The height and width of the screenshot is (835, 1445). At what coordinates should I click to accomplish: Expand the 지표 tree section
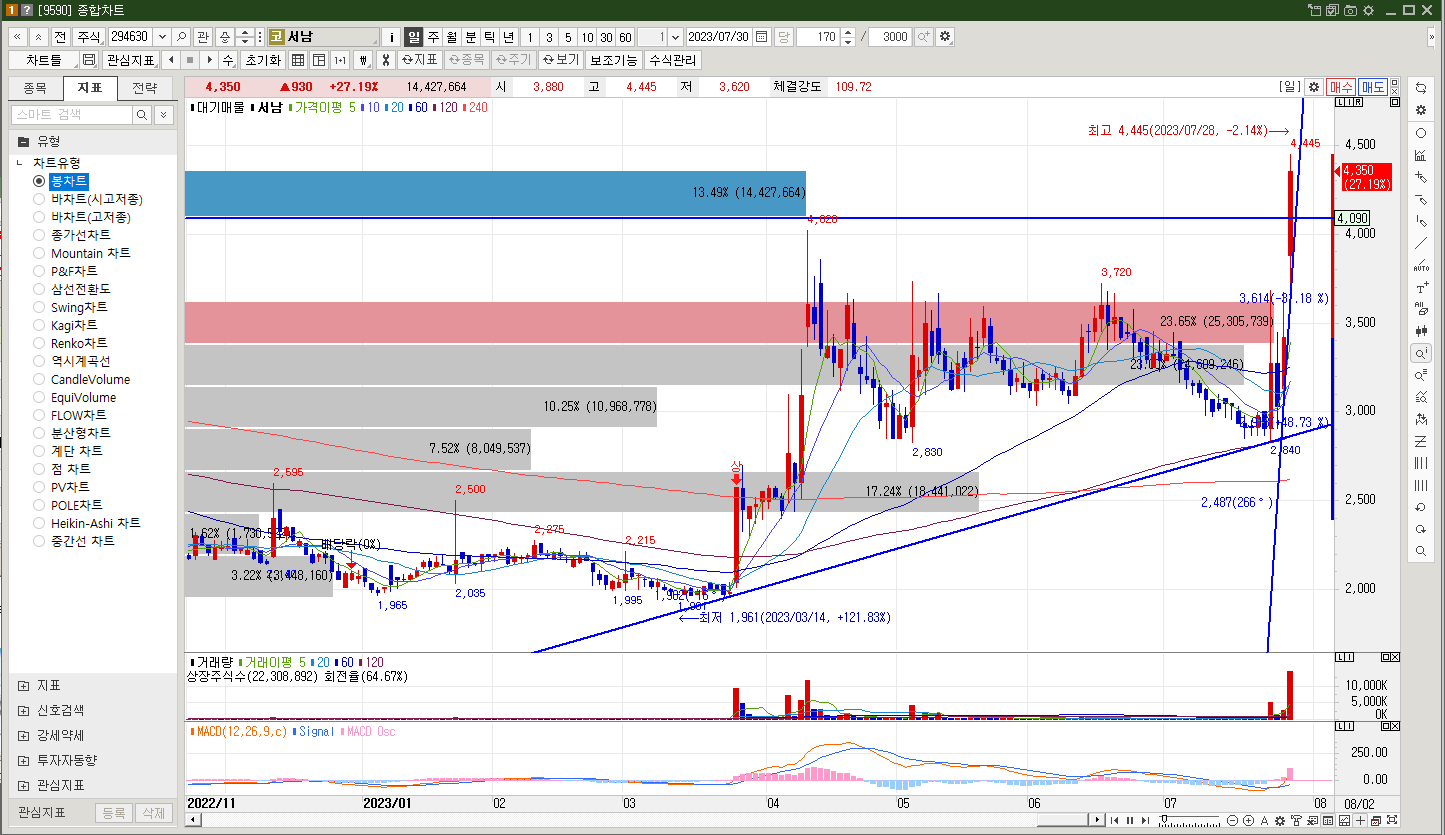pos(24,685)
